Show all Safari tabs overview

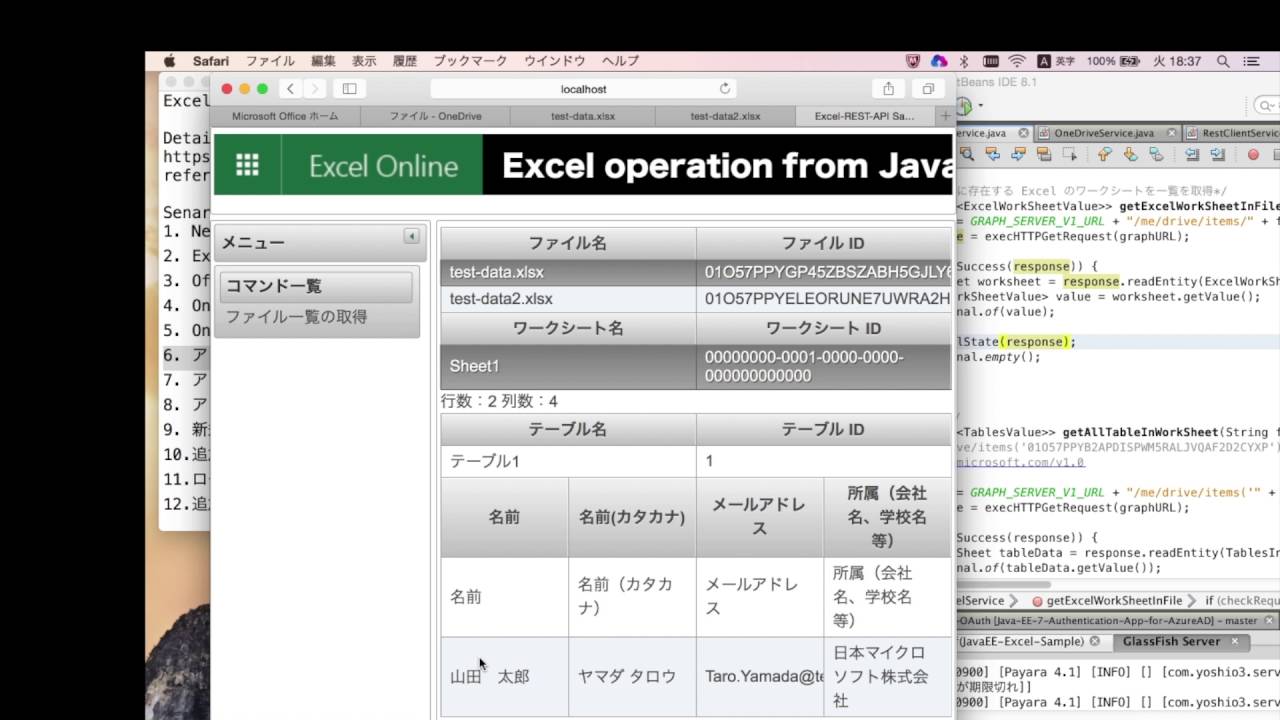[x=928, y=89]
